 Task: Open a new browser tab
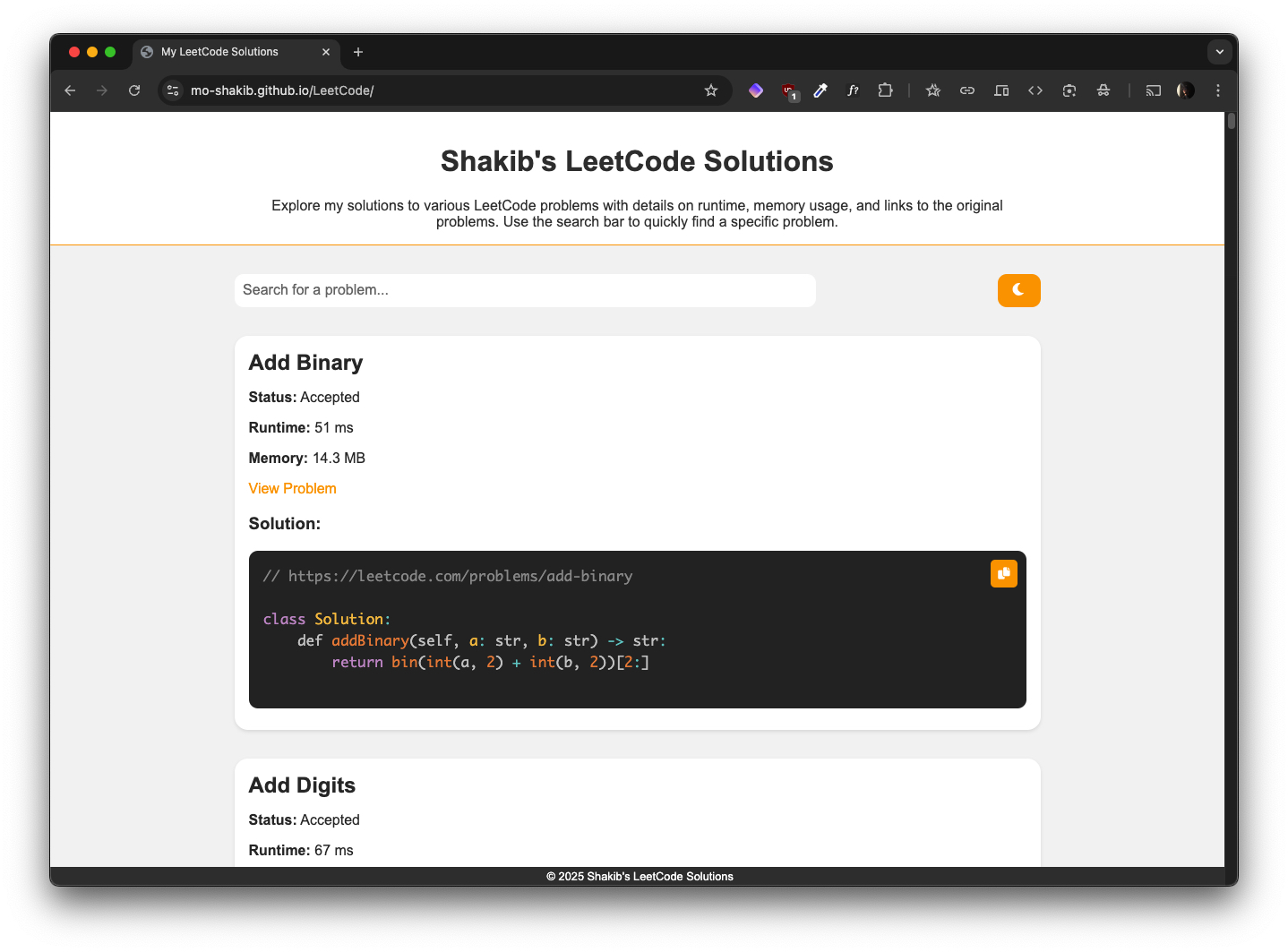point(358,52)
